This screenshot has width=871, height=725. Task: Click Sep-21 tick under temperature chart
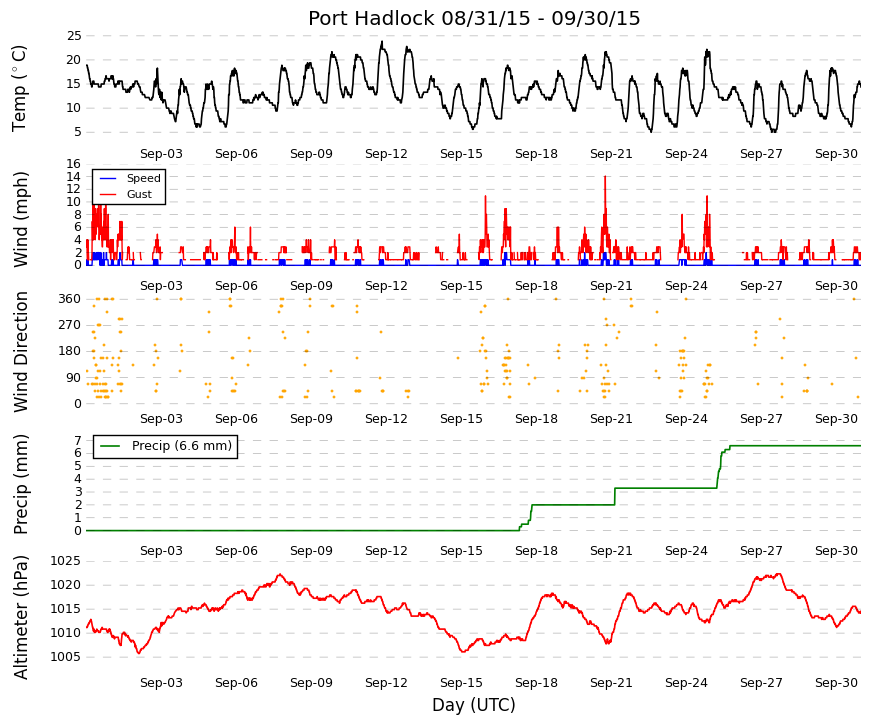click(611, 154)
